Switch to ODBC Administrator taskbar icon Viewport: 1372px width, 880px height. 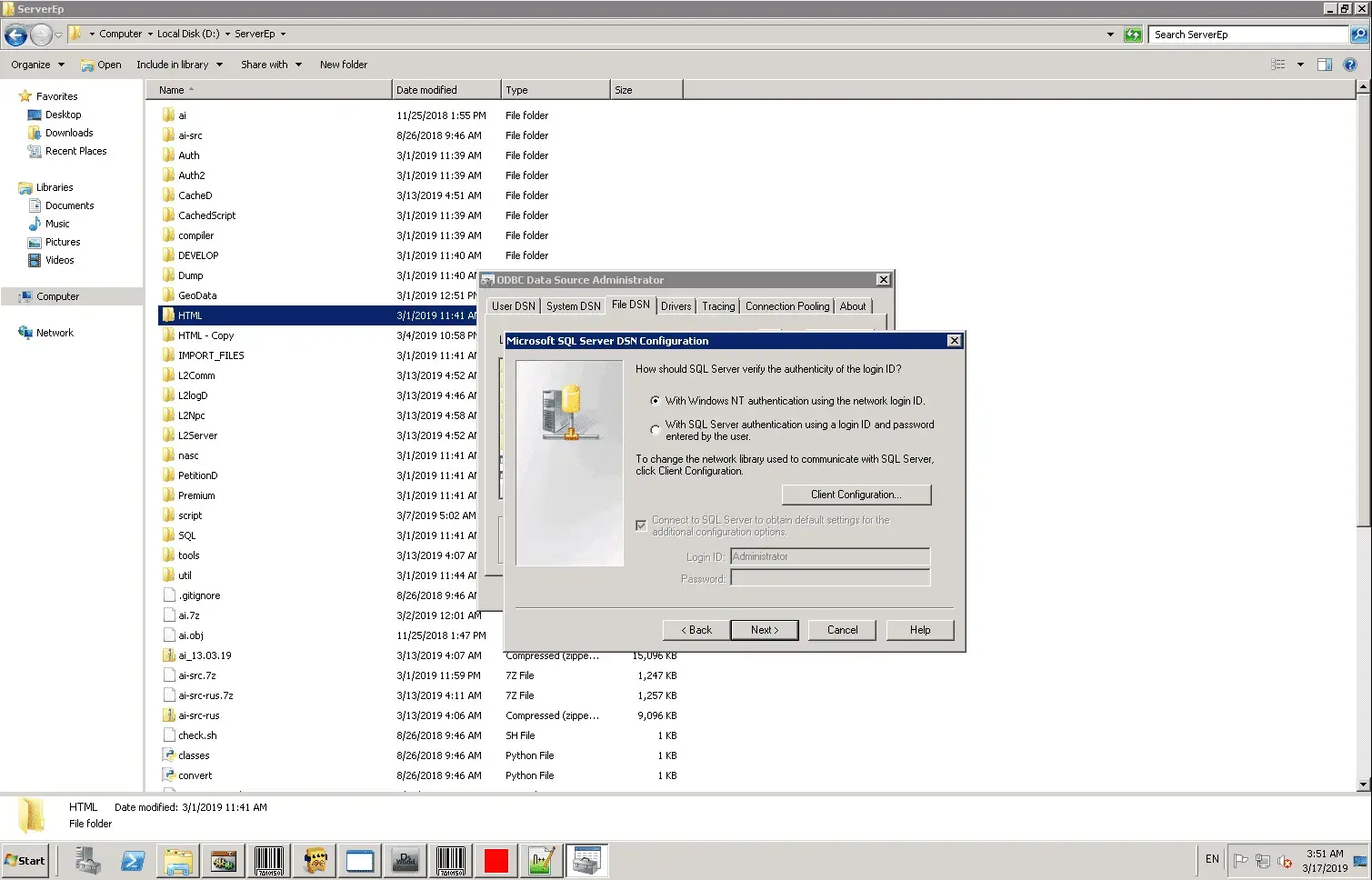(587, 860)
